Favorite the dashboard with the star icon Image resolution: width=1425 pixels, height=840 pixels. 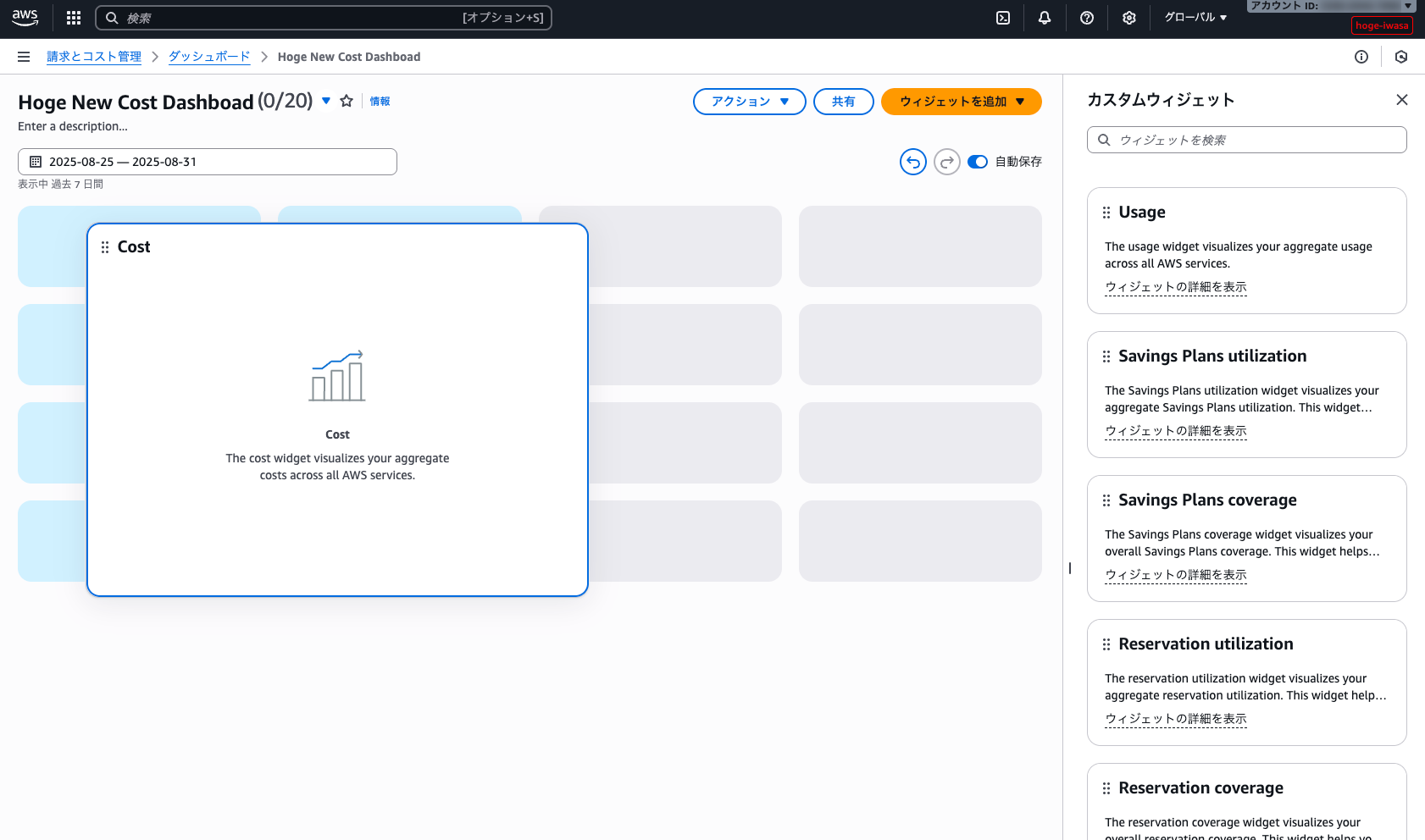click(x=347, y=101)
